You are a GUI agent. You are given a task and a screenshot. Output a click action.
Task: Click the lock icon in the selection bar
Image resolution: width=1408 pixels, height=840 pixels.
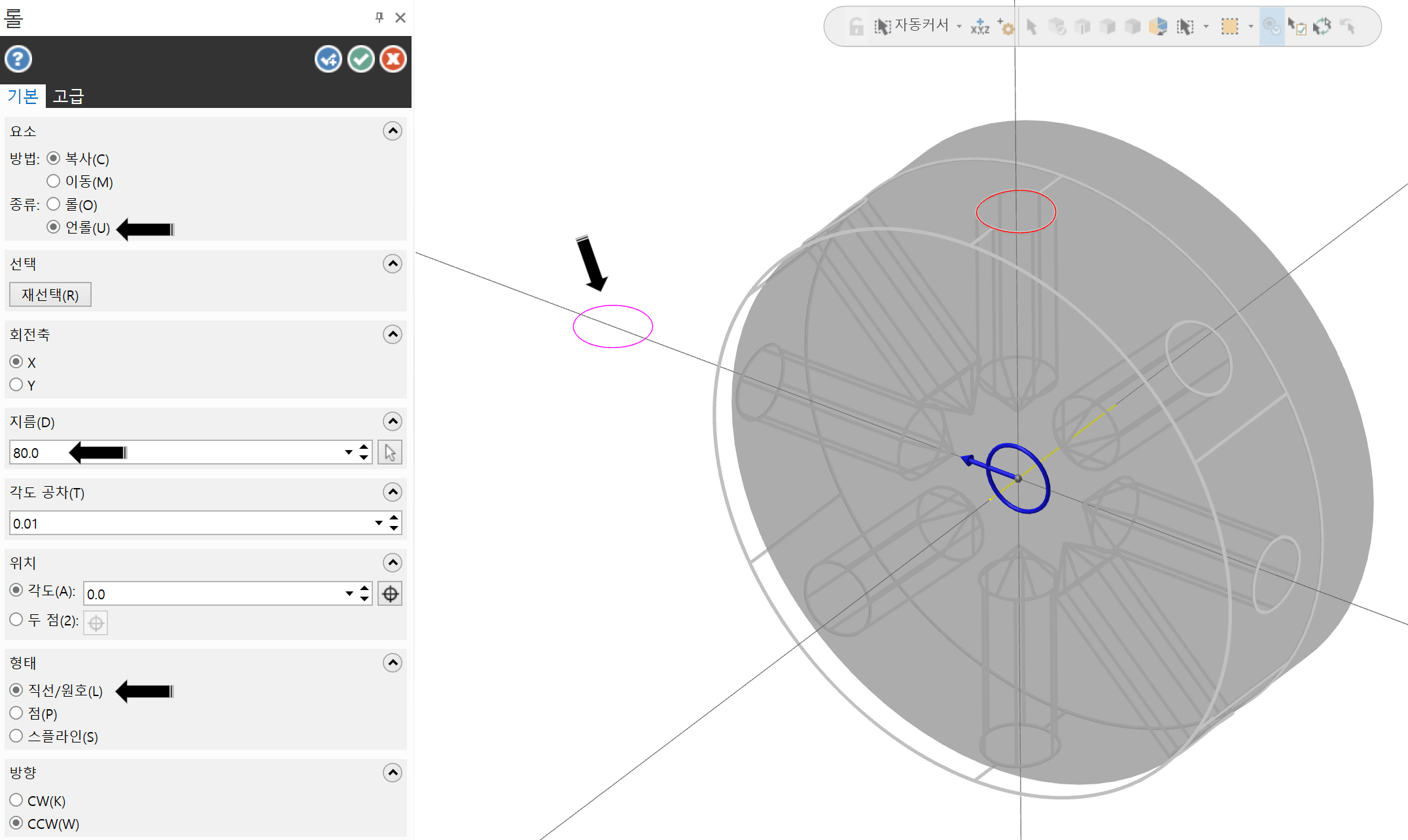[x=856, y=27]
